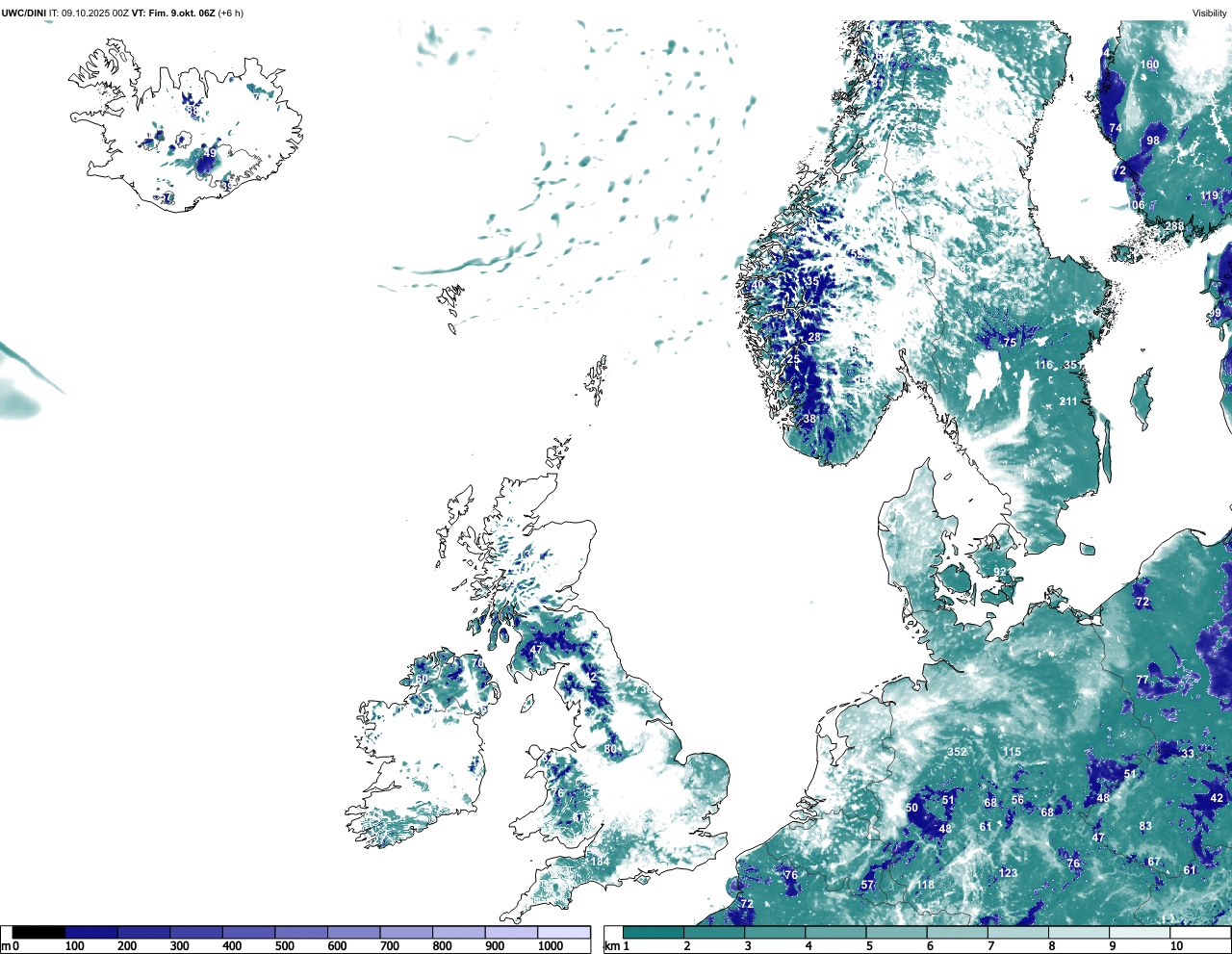Select the '123' value in southern Germany
The height and width of the screenshot is (954, 1232).
click(x=1008, y=873)
